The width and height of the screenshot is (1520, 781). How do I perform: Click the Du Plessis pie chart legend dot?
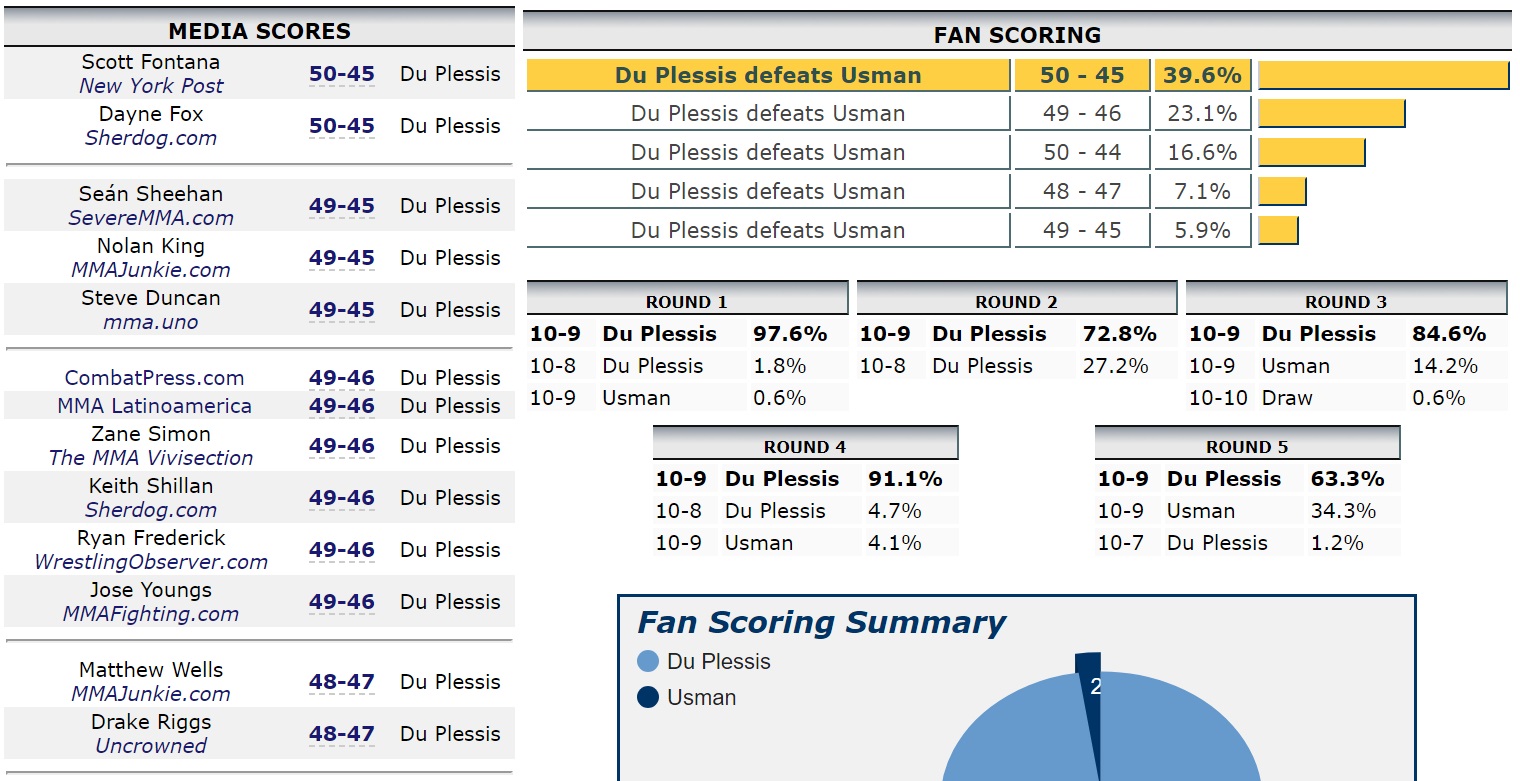[x=648, y=661]
